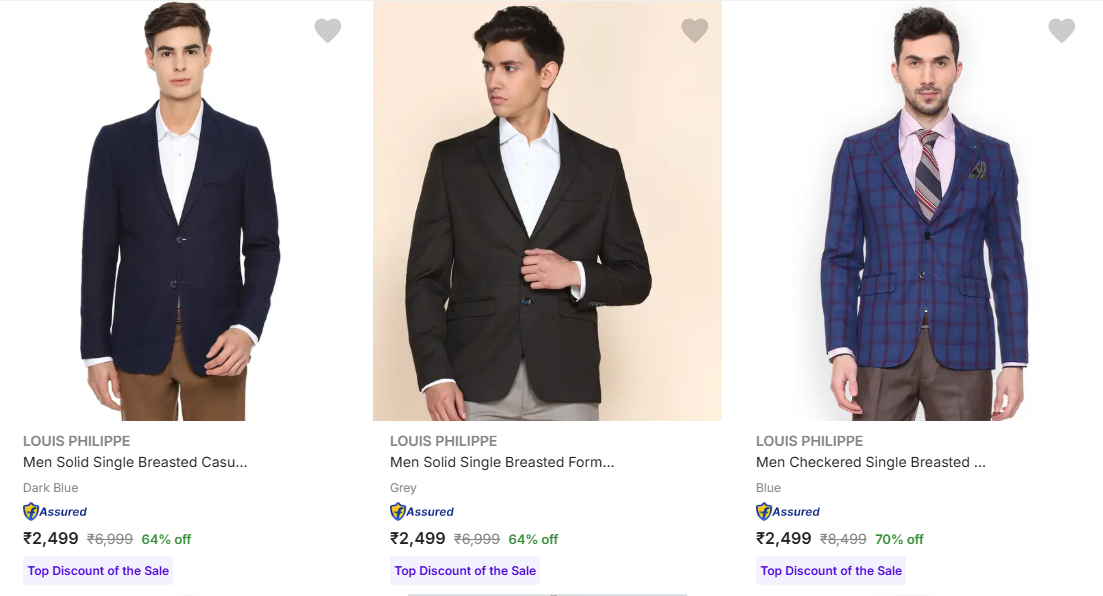The width and height of the screenshot is (1103, 596).
Task: Click Top Discount tag on grey blazer
Action: click(465, 571)
